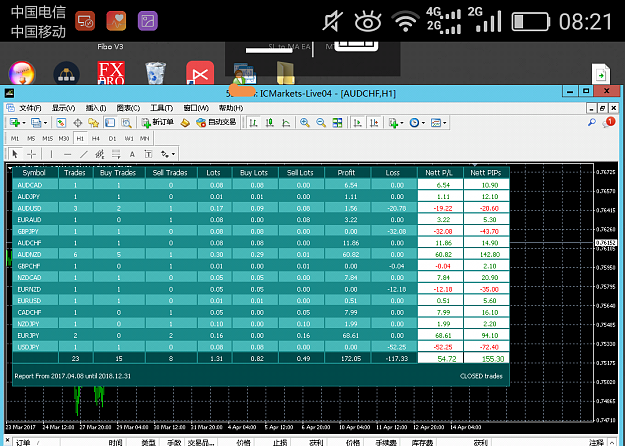Open the 图表(C) menu

(x=128, y=108)
